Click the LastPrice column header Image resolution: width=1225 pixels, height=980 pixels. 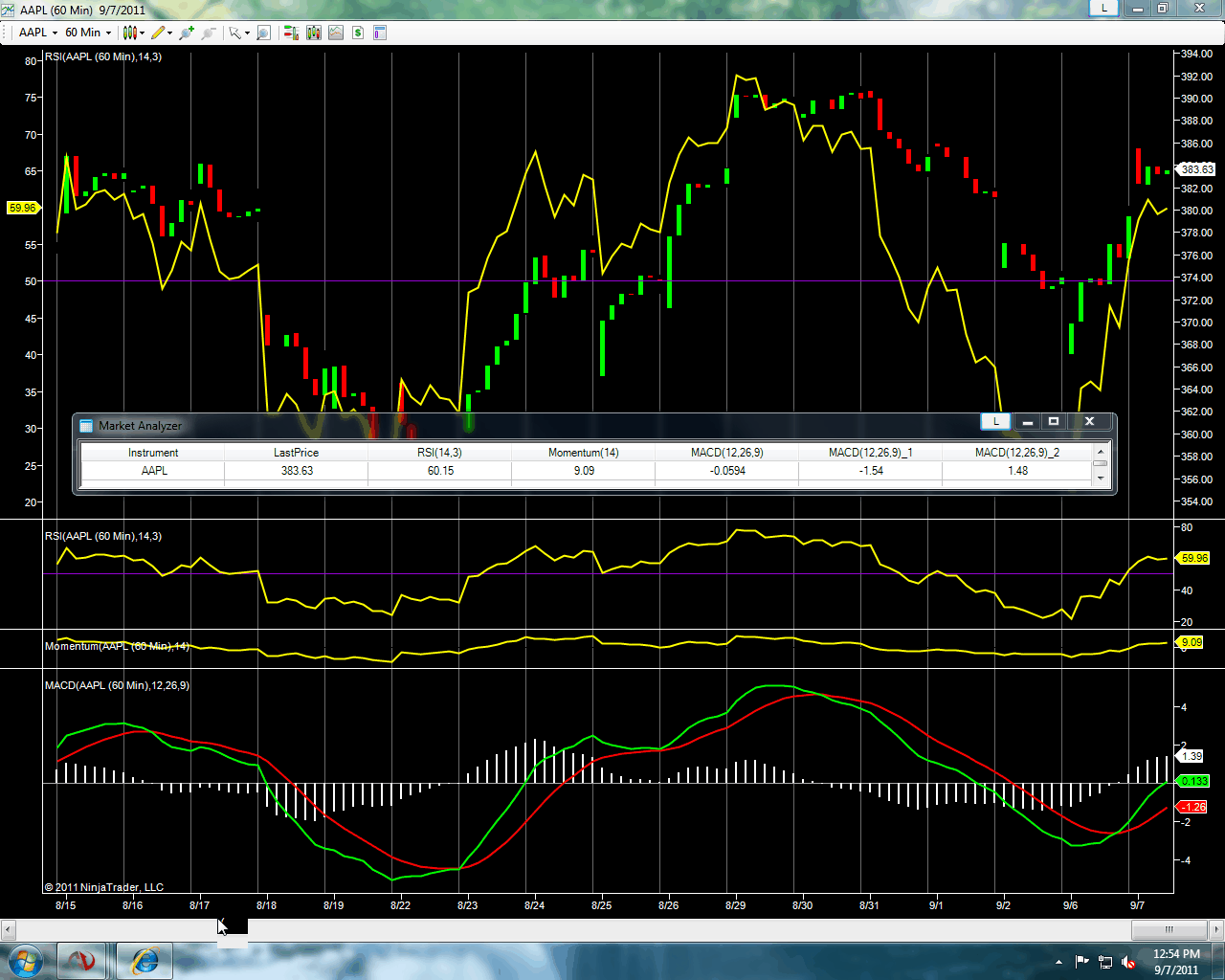click(297, 453)
